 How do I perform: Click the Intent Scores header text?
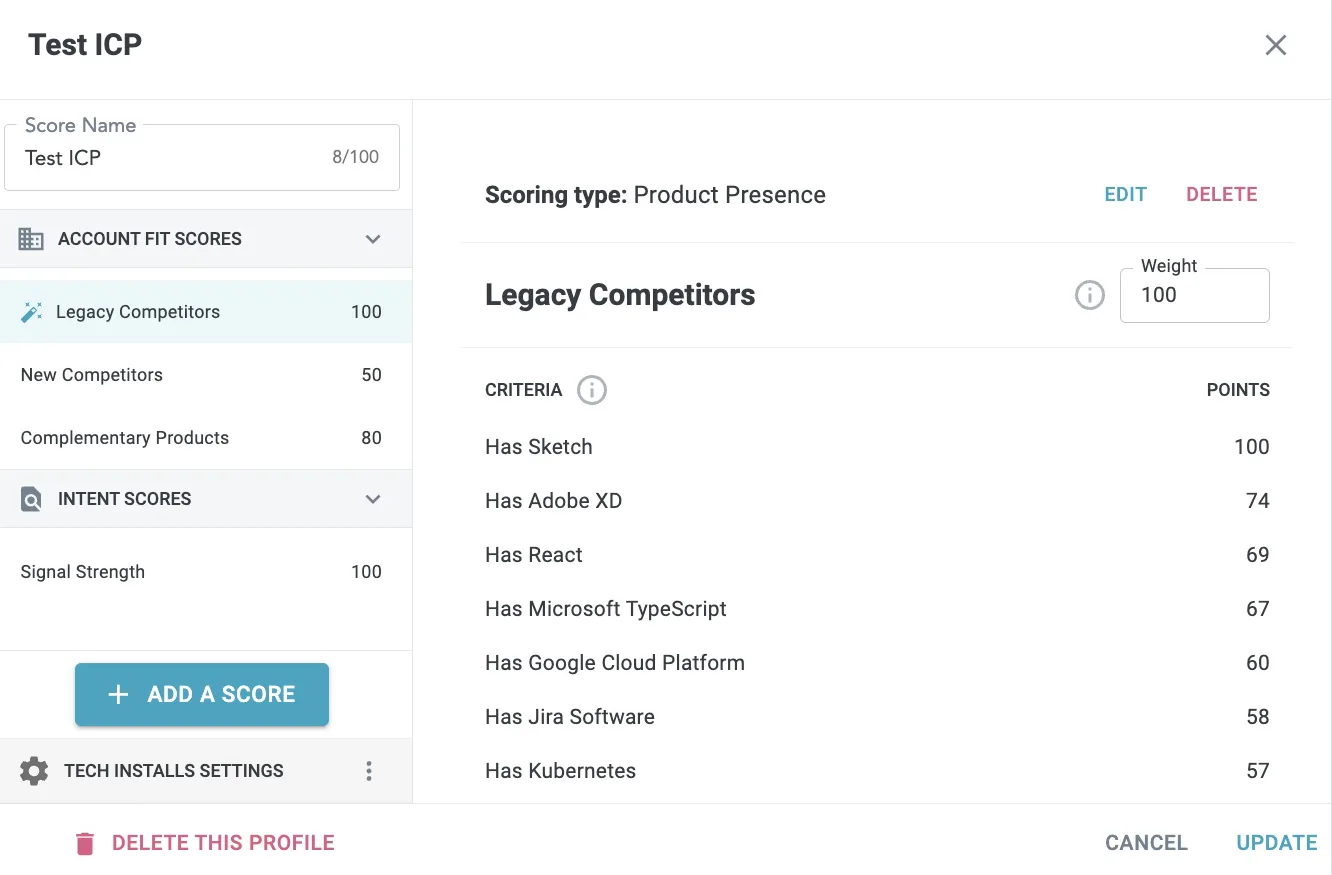tap(125, 499)
